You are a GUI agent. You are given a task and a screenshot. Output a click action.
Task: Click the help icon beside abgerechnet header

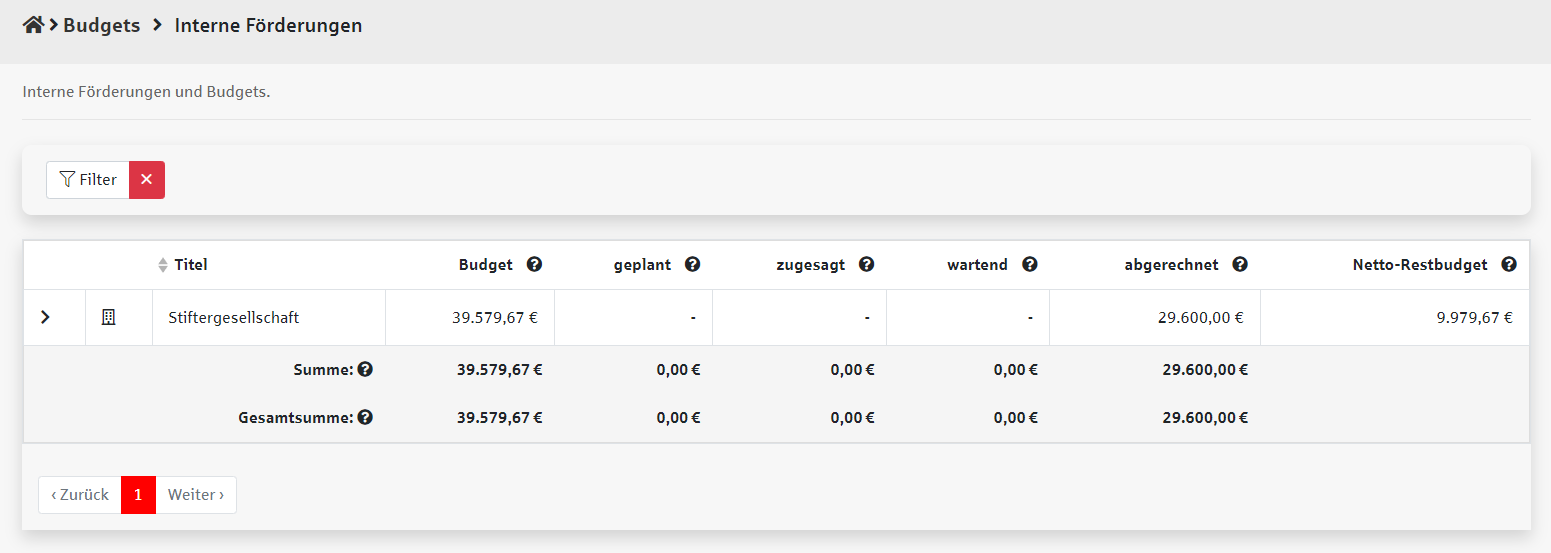(x=1240, y=265)
